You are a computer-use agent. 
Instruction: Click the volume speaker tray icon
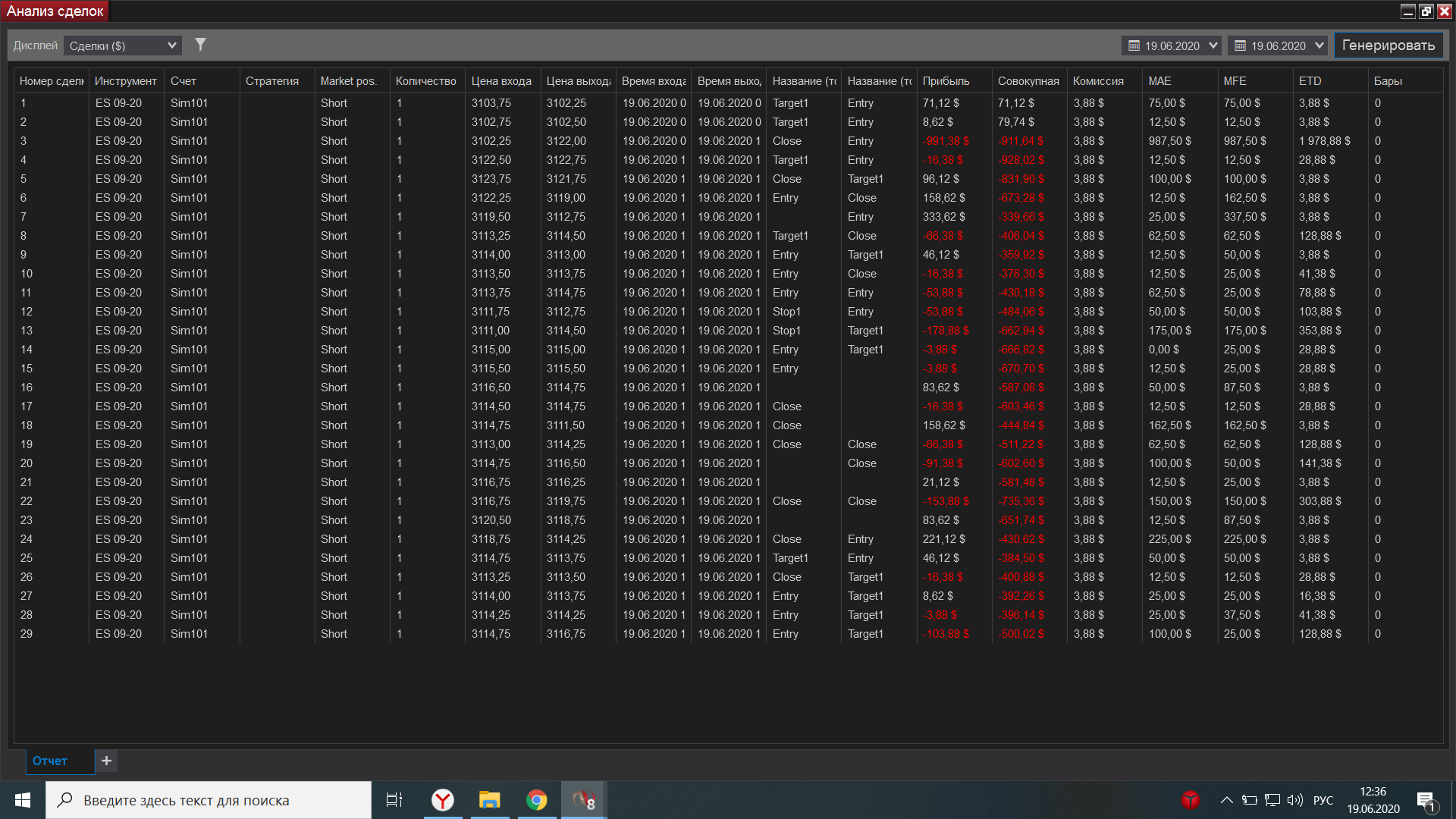coord(1294,800)
